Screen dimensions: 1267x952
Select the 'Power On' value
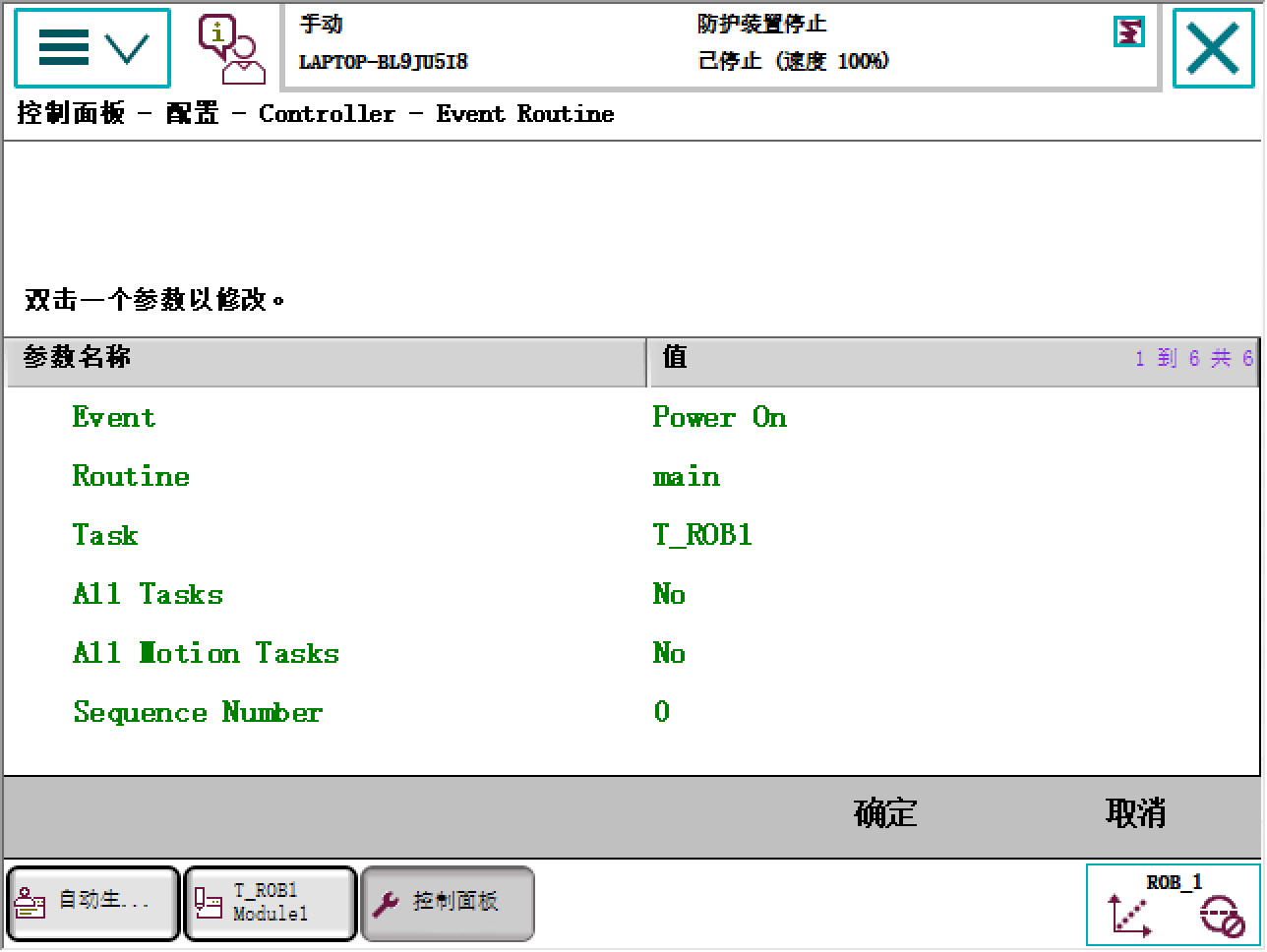(x=719, y=417)
